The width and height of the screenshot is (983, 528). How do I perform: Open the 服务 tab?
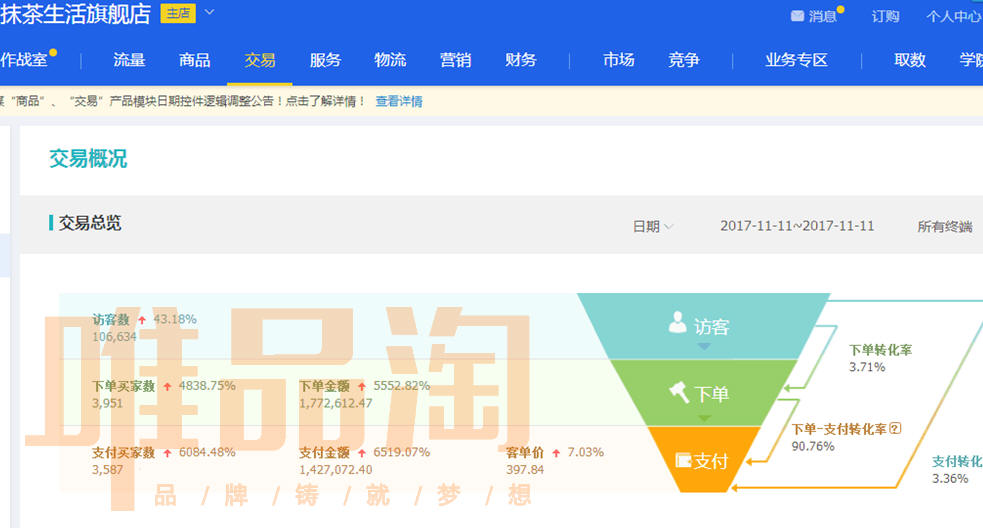(x=325, y=60)
